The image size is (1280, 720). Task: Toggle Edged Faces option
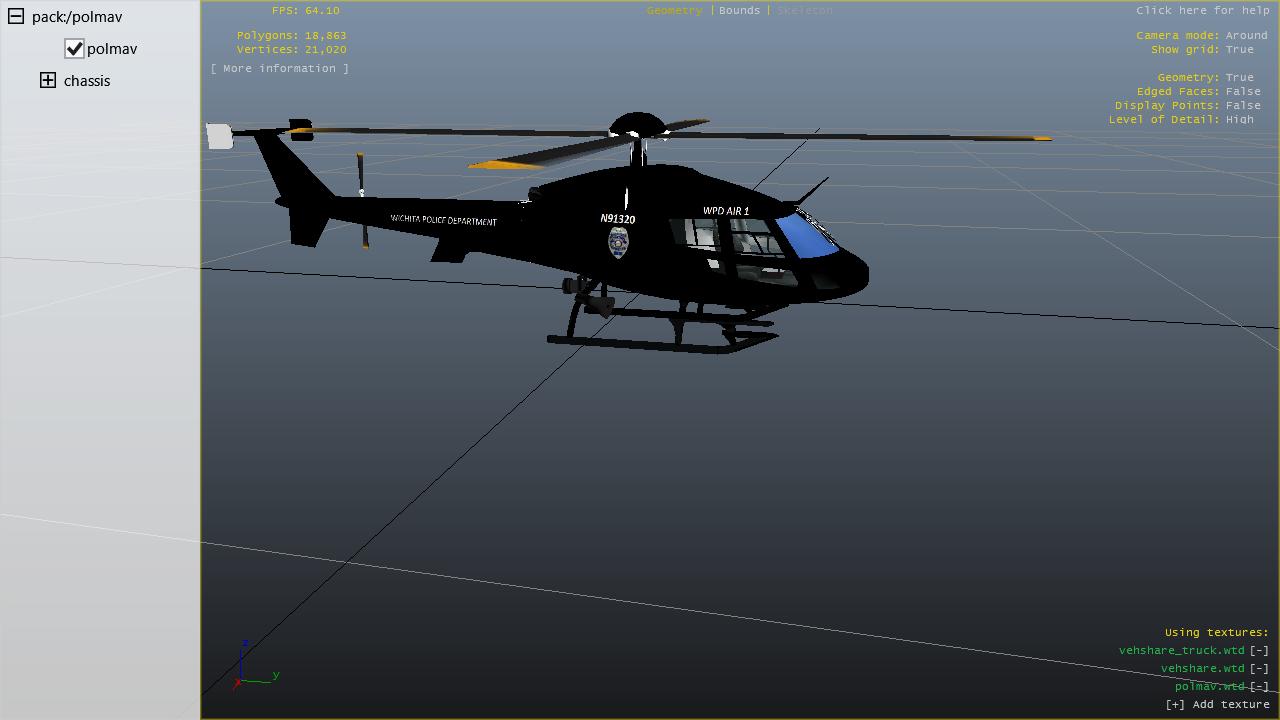[1243, 91]
